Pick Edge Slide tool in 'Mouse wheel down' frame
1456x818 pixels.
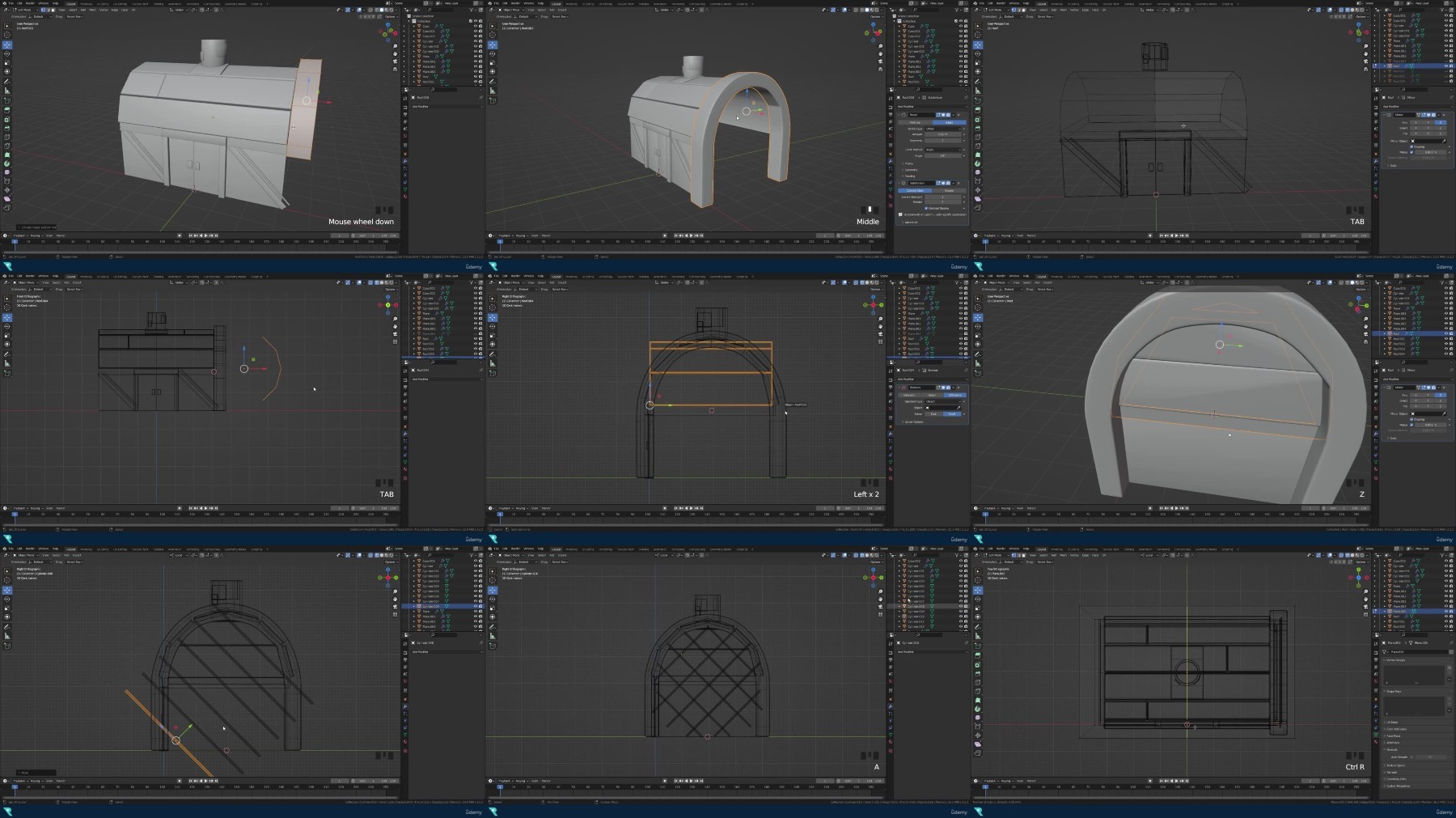tap(7, 181)
